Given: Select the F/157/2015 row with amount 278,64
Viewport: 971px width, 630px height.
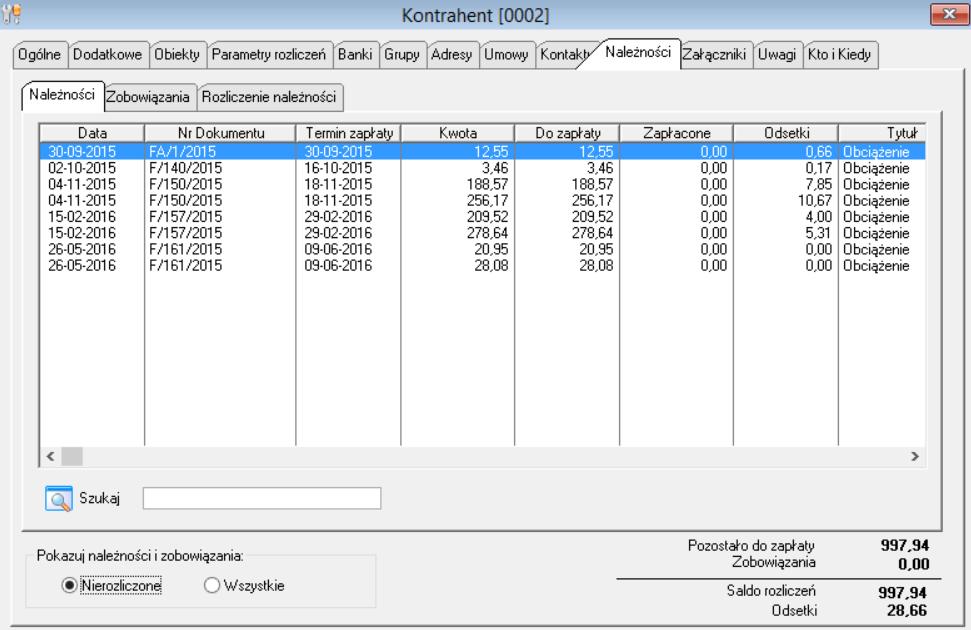Looking at the screenshot, I should pos(482,233).
